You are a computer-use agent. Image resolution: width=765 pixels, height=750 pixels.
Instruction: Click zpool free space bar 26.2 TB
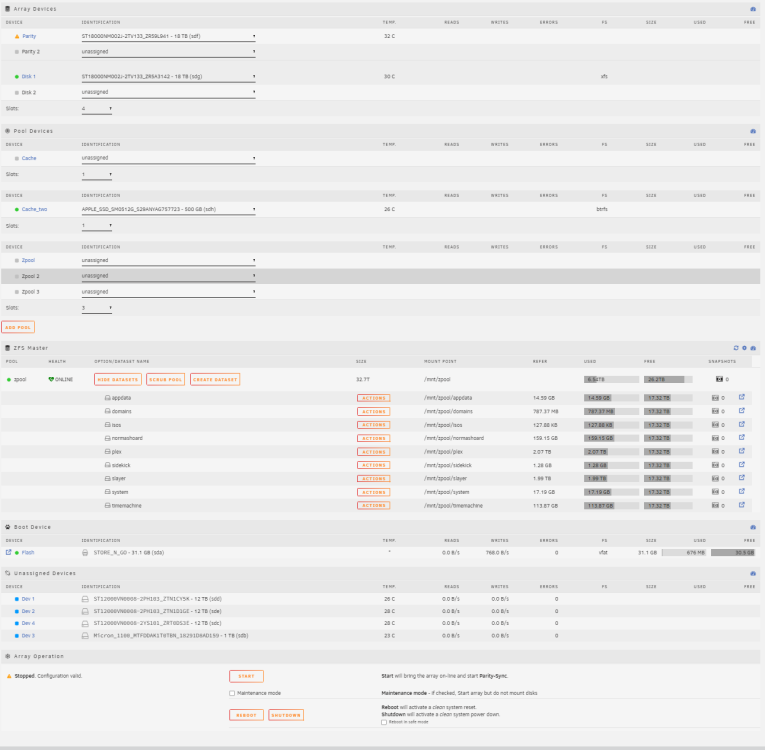pos(668,379)
